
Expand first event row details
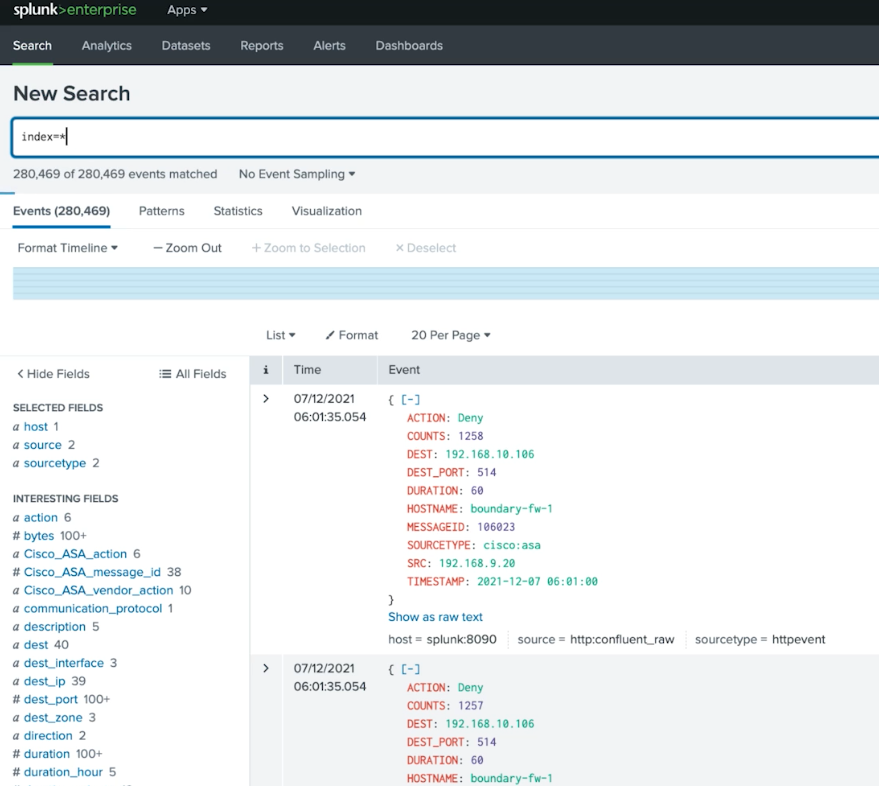tap(266, 399)
